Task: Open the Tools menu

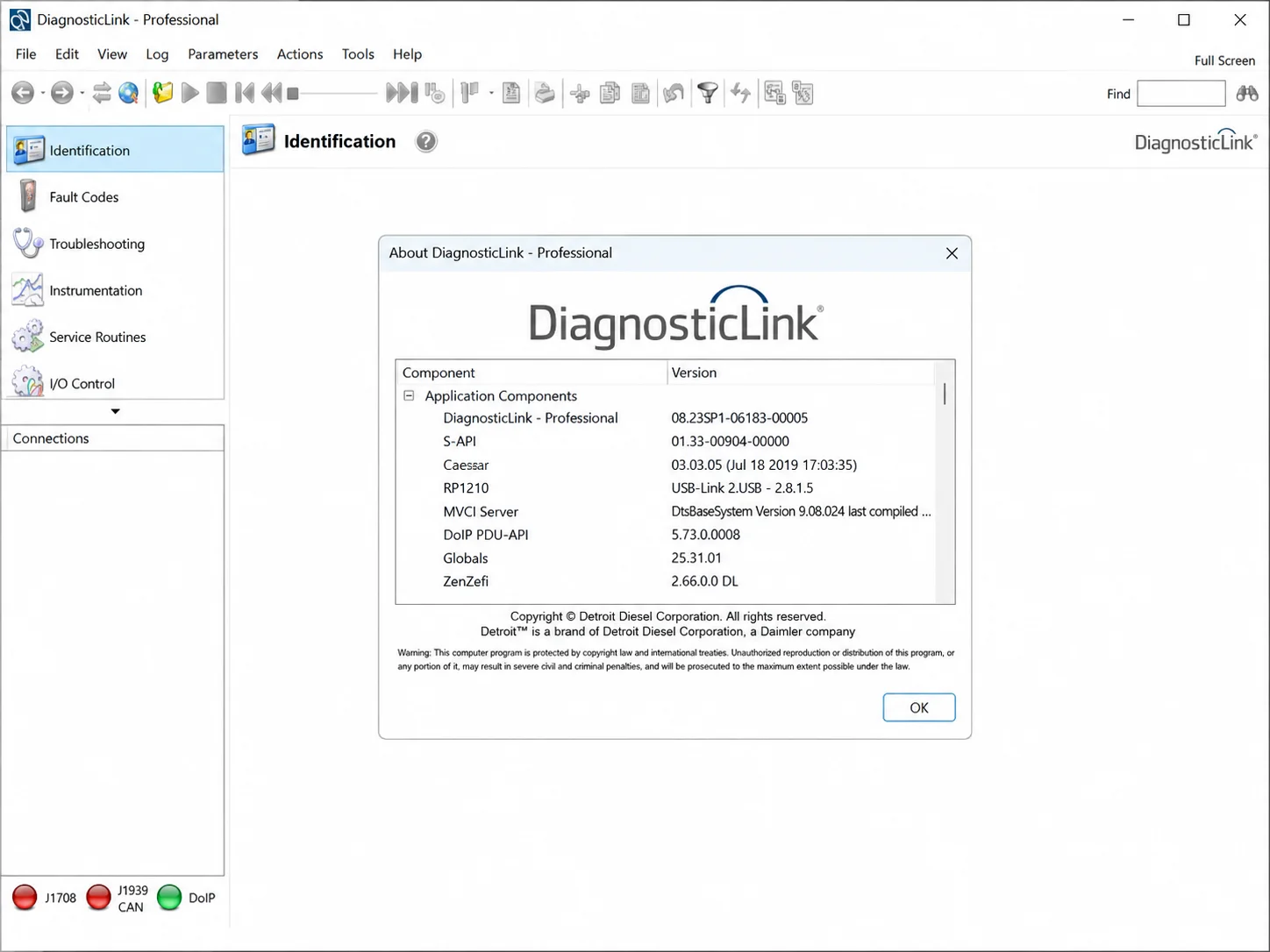Action: 358,53
